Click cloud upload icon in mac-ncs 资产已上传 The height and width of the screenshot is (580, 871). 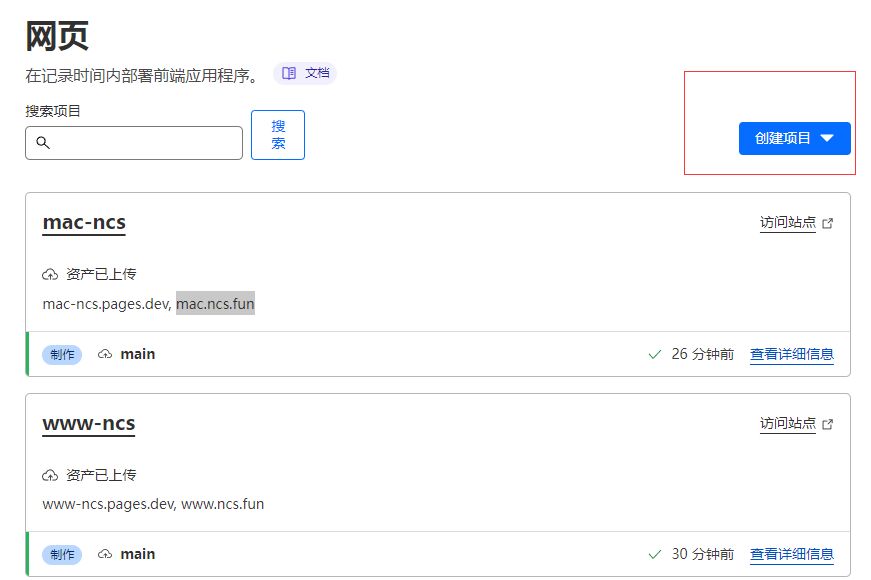pyautogui.click(x=50, y=274)
